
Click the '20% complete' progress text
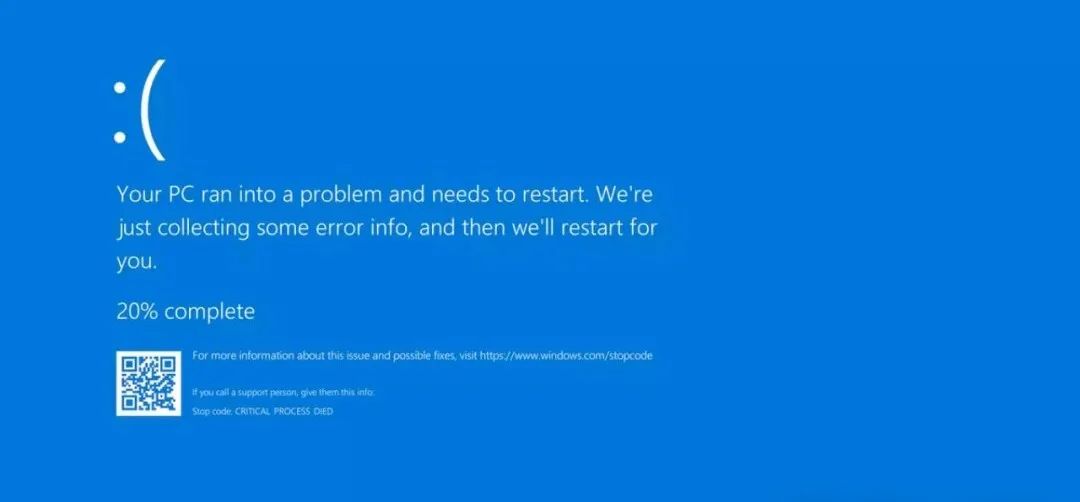[185, 312]
